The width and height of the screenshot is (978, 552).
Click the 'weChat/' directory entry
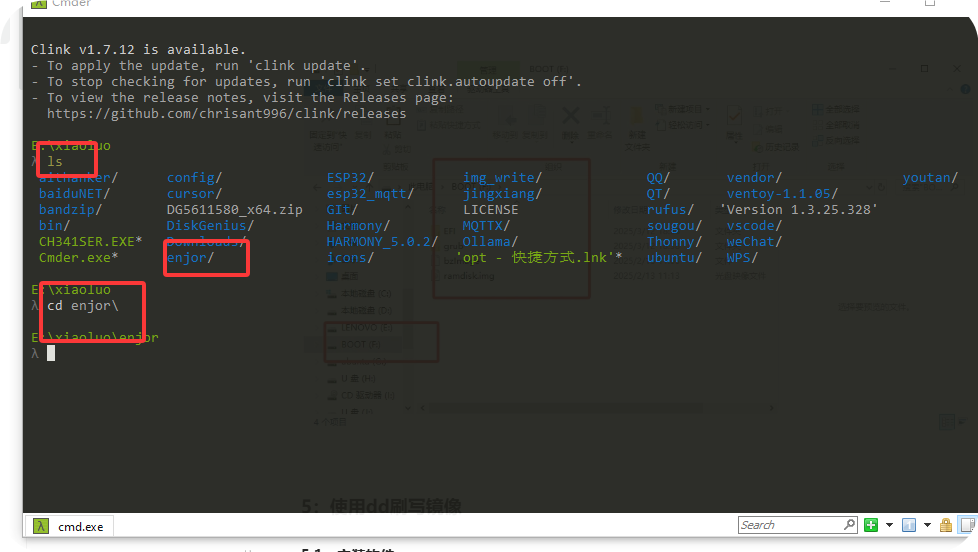(754, 242)
